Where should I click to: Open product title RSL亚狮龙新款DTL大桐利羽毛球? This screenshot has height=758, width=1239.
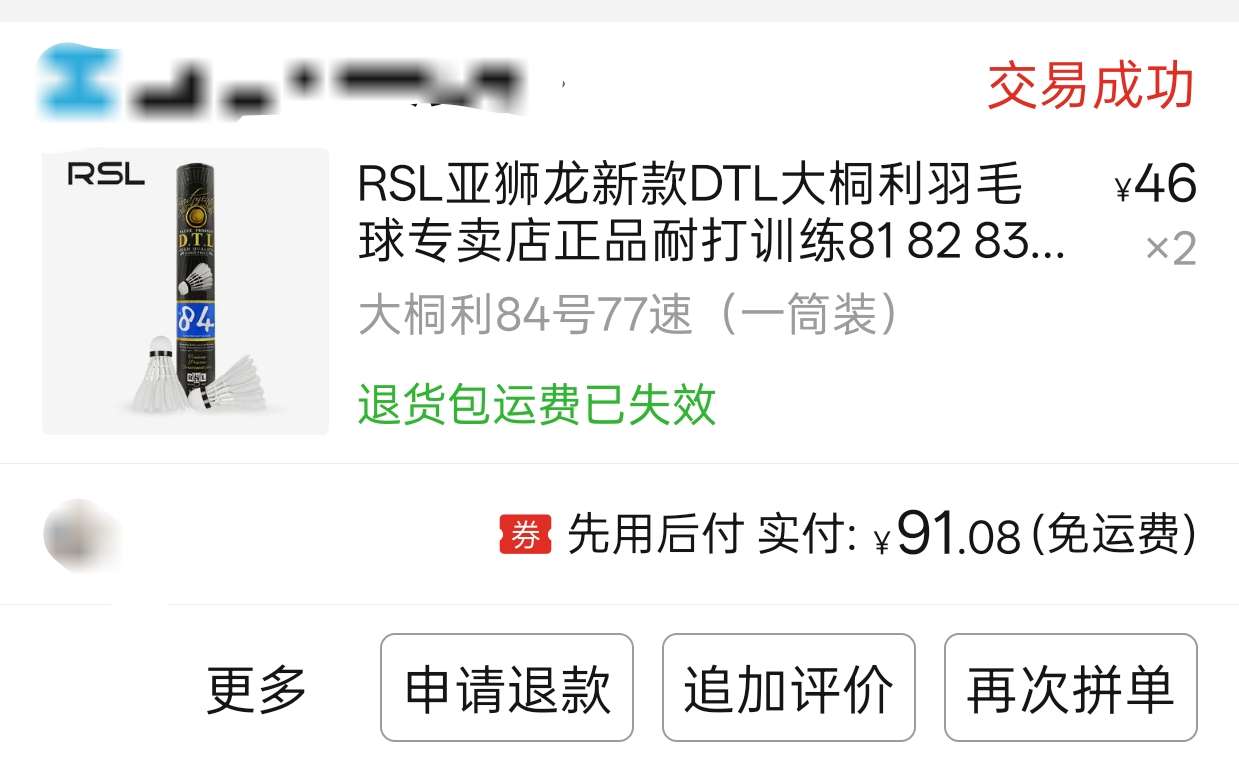click(x=712, y=213)
